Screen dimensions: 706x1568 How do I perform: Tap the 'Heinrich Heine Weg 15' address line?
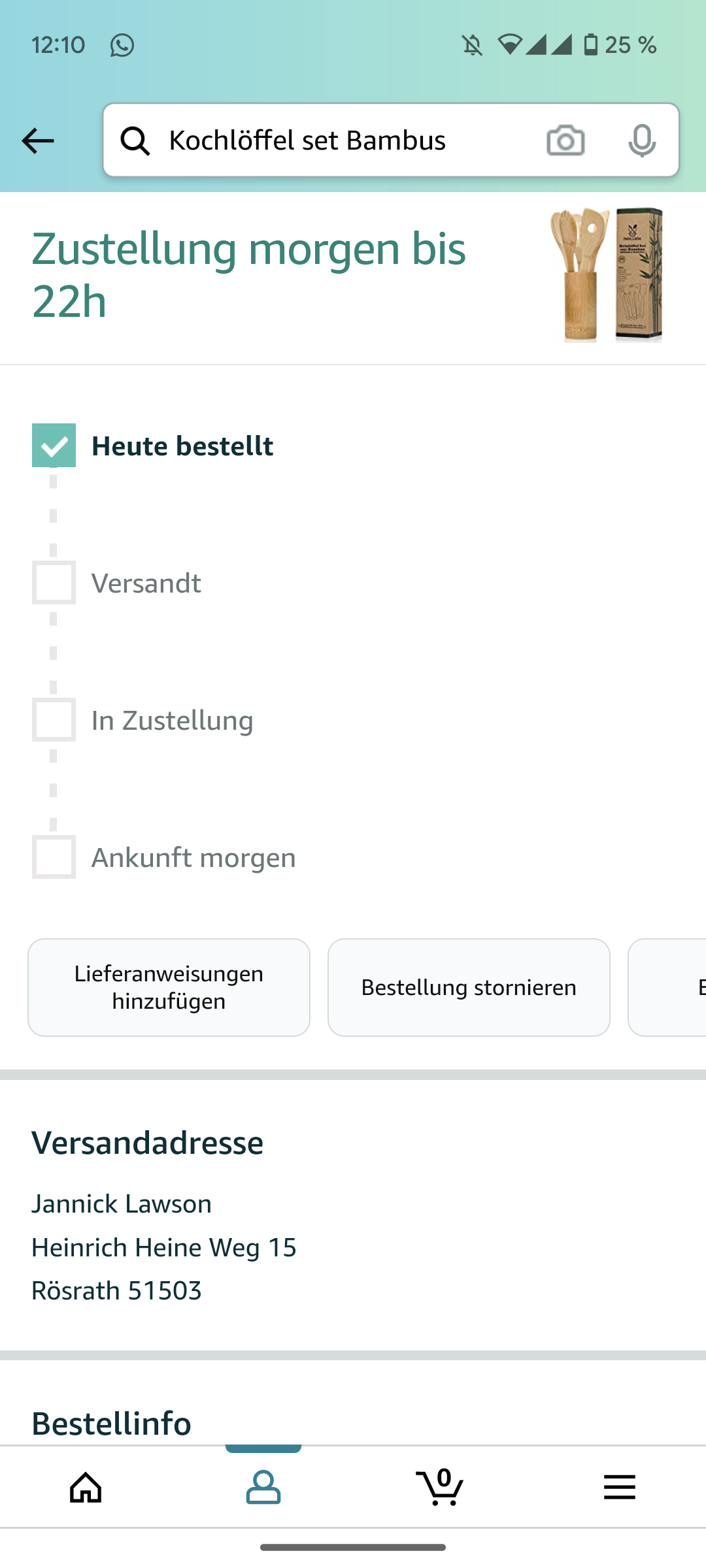point(164,1247)
